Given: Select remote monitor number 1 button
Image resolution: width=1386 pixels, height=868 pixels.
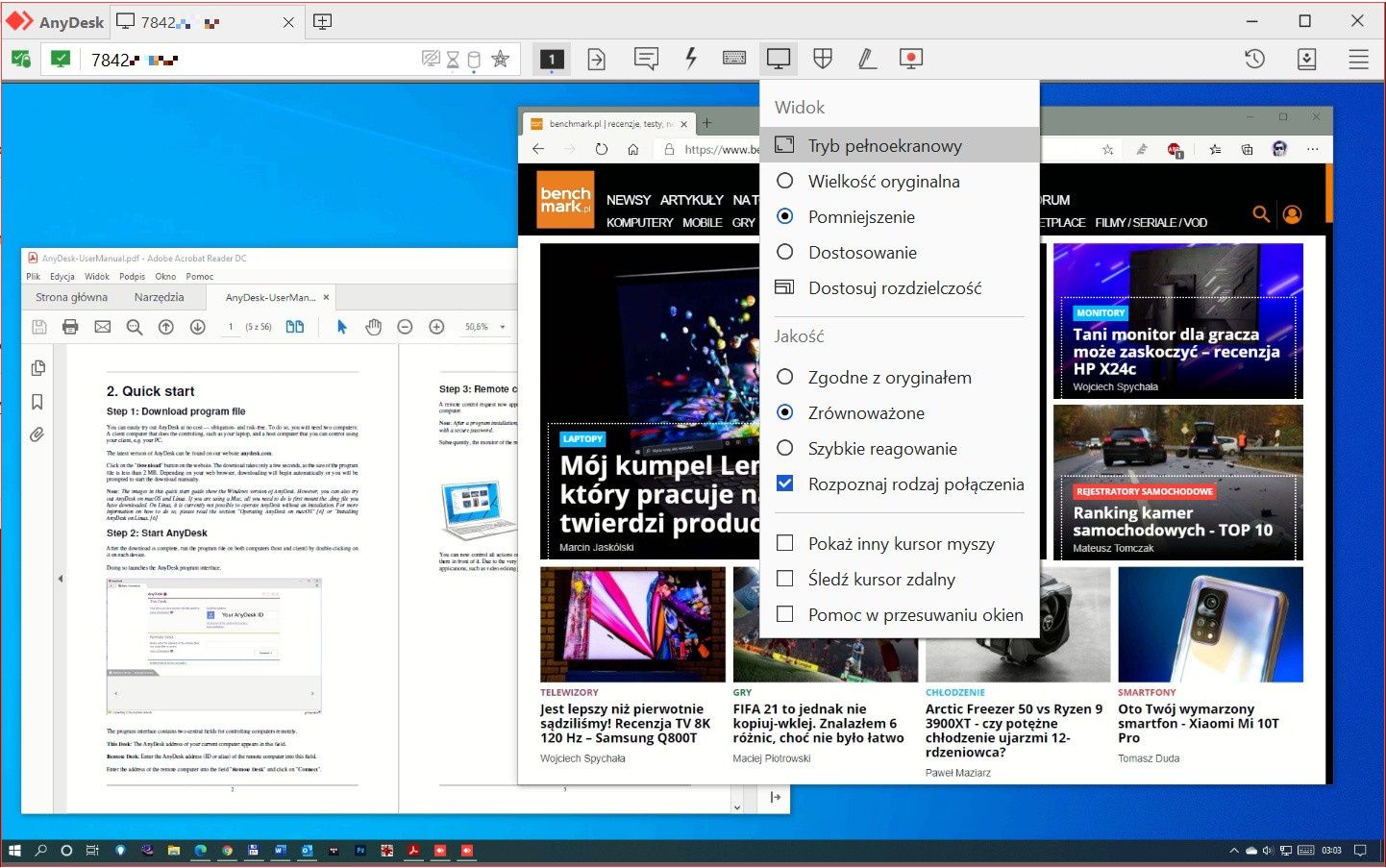Looking at the screenshot, I should pyautogui.click(x=552, y=59).
